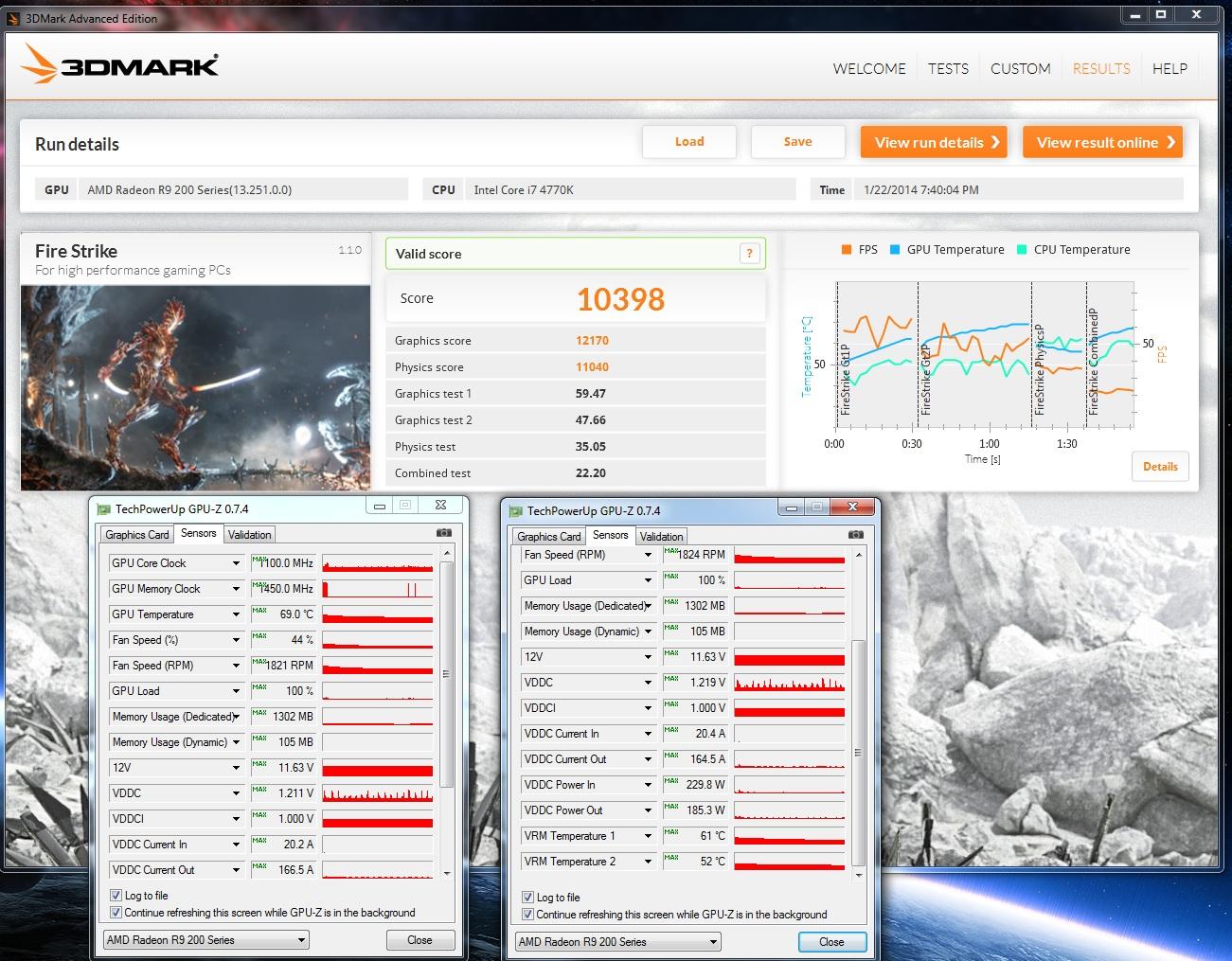
Task: Open the AMD Radeon device selector in right GPU-Z
Action: [x=618, y=942]
